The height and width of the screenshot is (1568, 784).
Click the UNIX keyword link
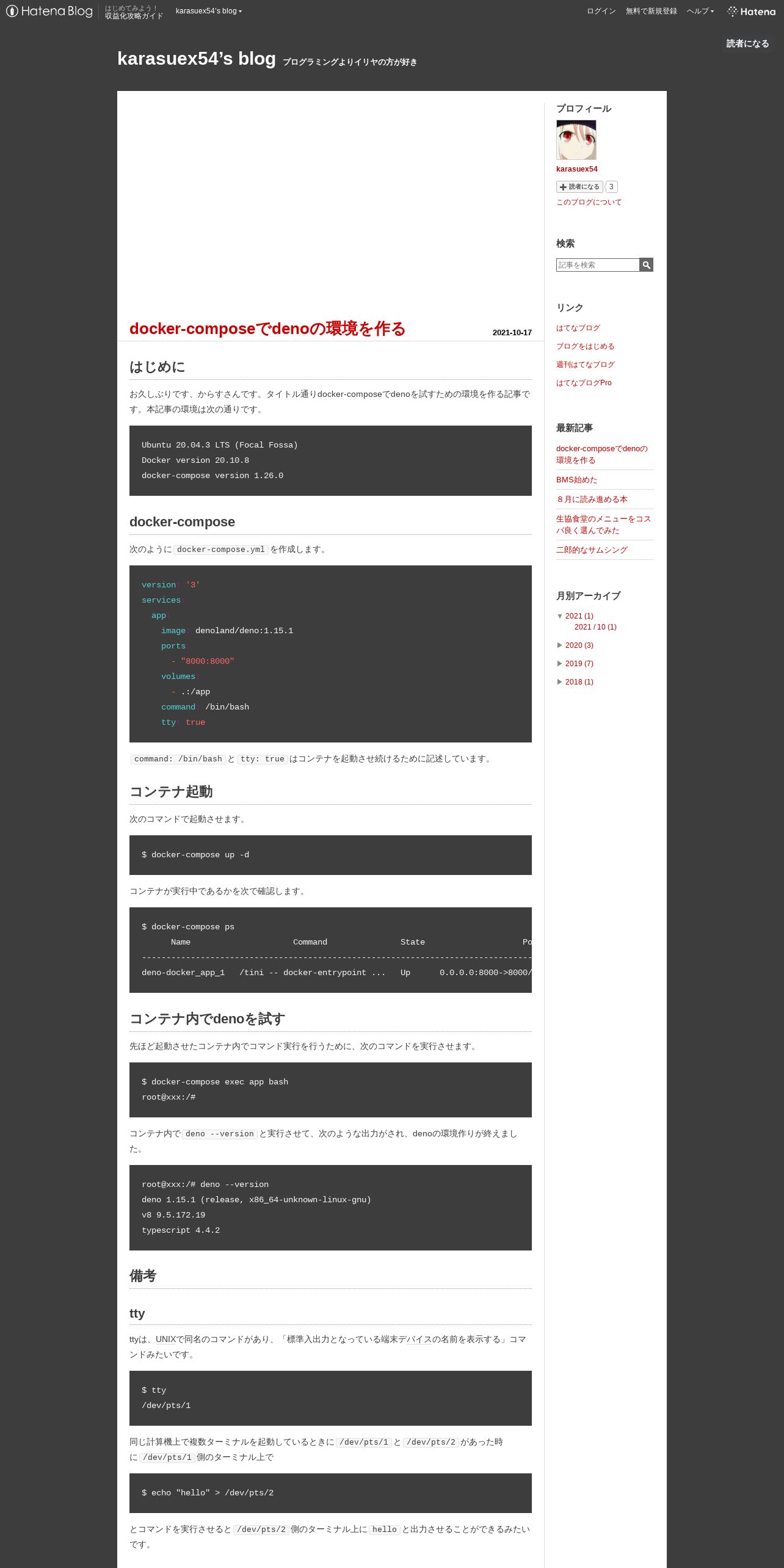click(165, 1339)
